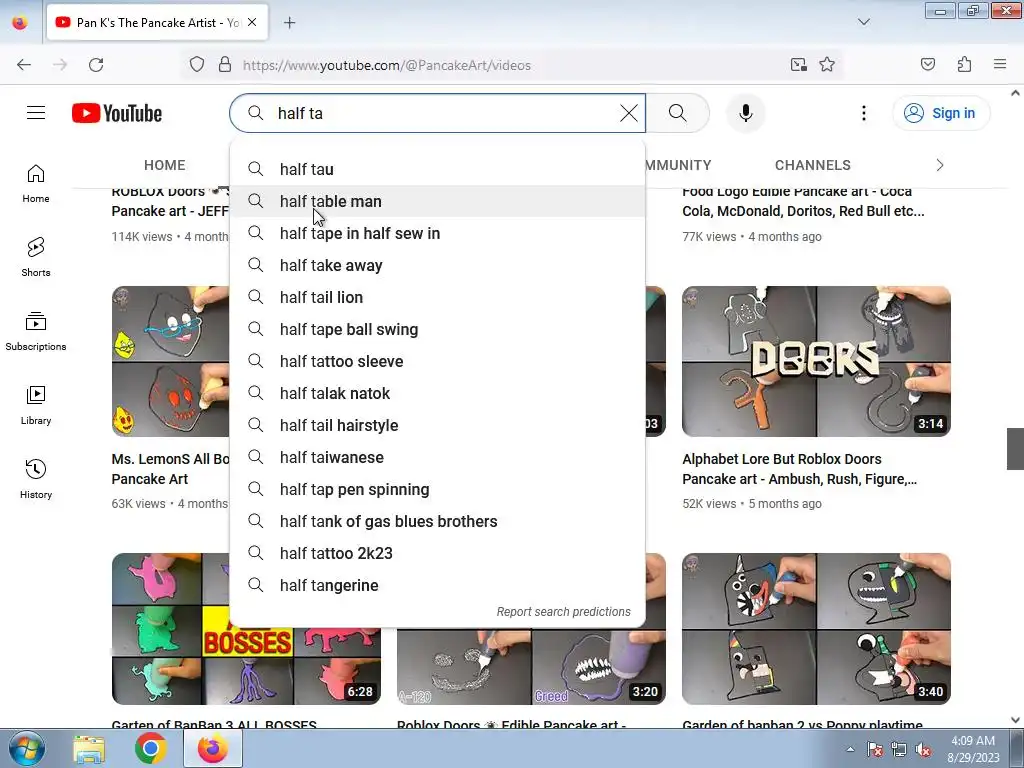Go back using the browser back arrow
The width and height of the screenshot is (1024, 768).
click(24, 65)
